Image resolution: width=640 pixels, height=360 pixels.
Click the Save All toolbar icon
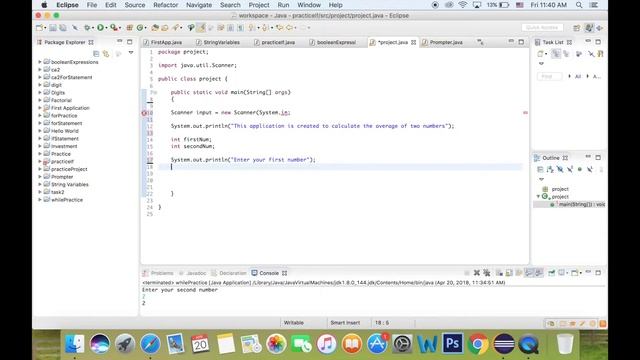coord(63,27)
